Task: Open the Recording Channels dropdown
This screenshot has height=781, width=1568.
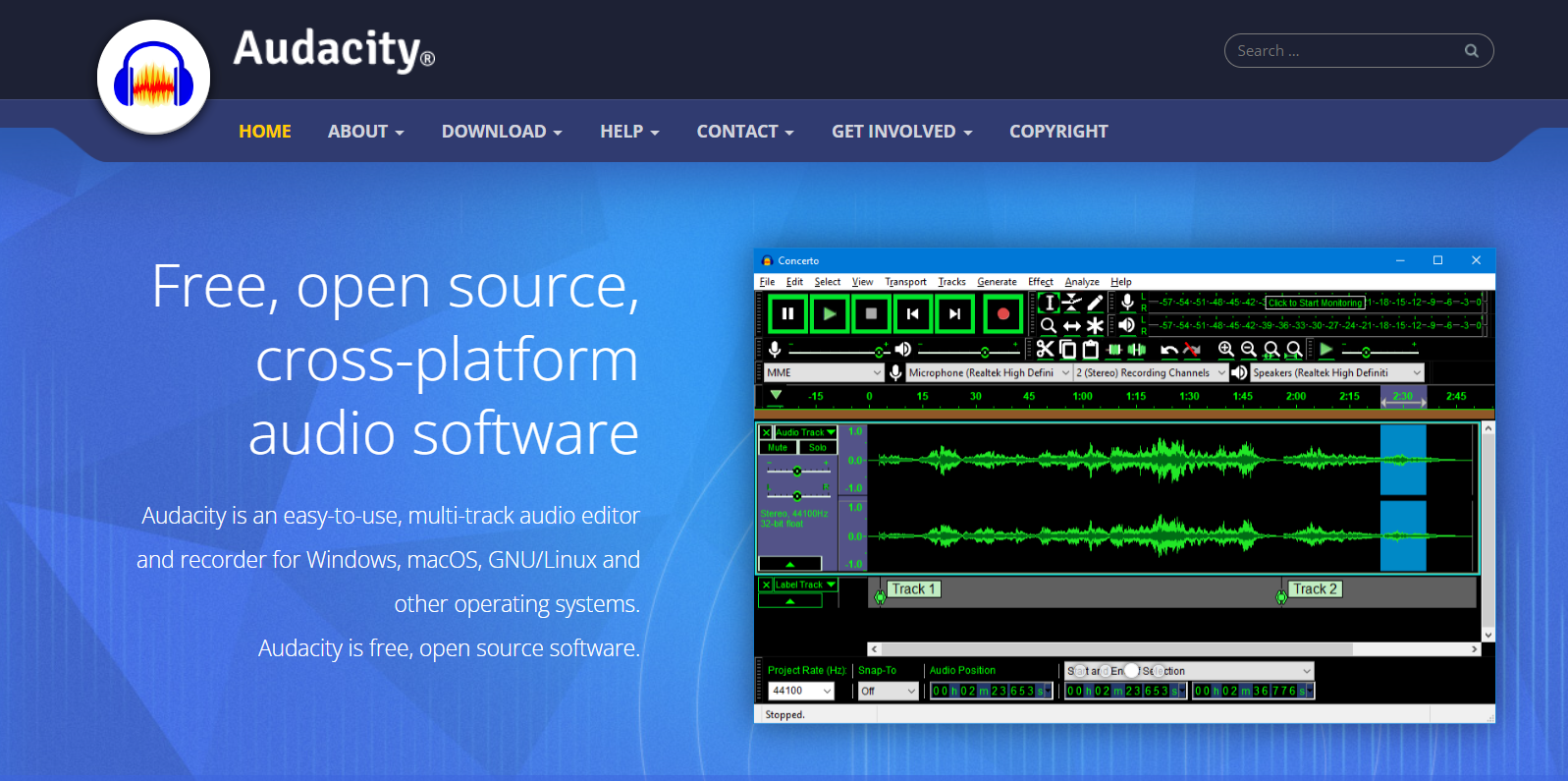Action: [x=1151, y=372]
